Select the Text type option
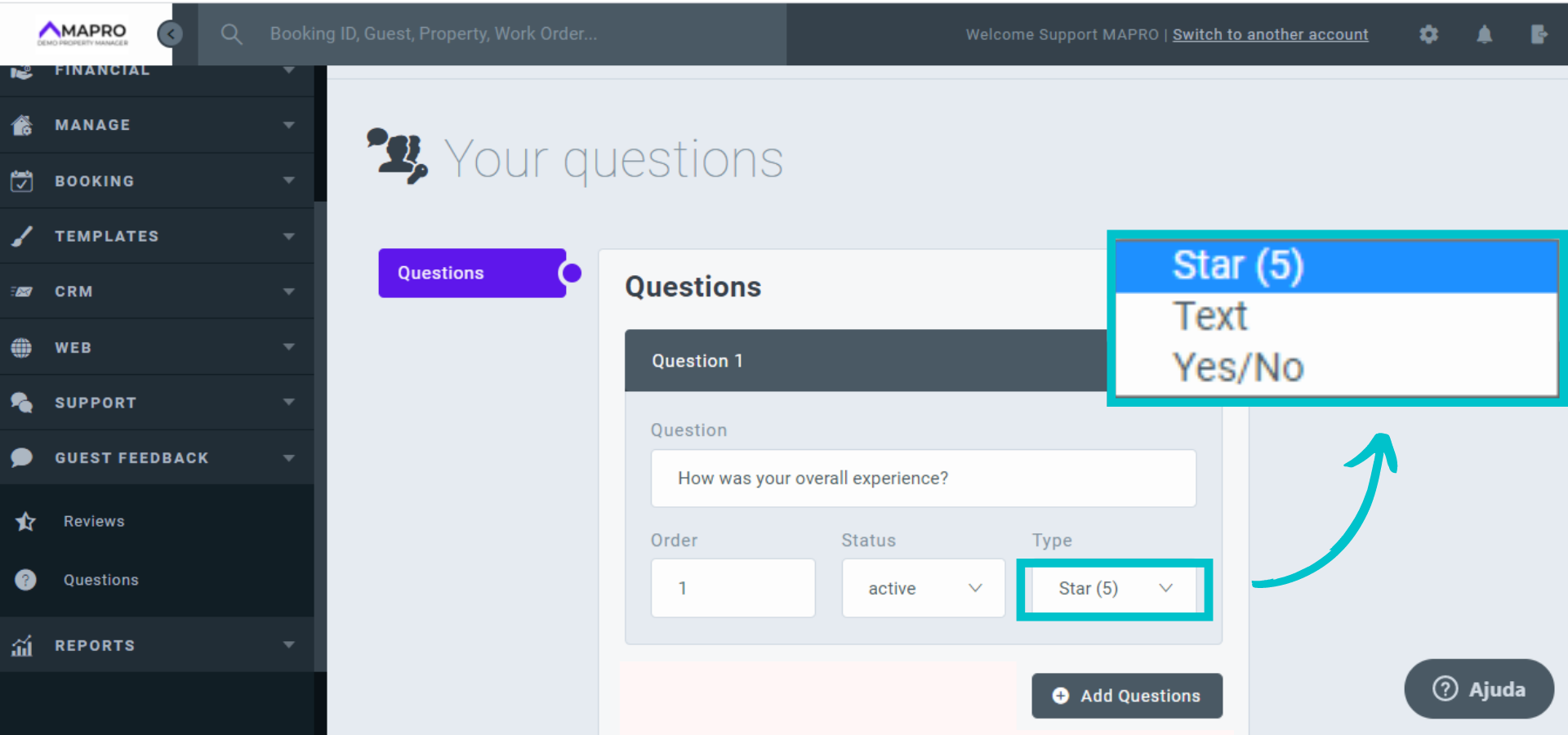The height and width of the screenshot is (735, 1568). pos(1210,317)
